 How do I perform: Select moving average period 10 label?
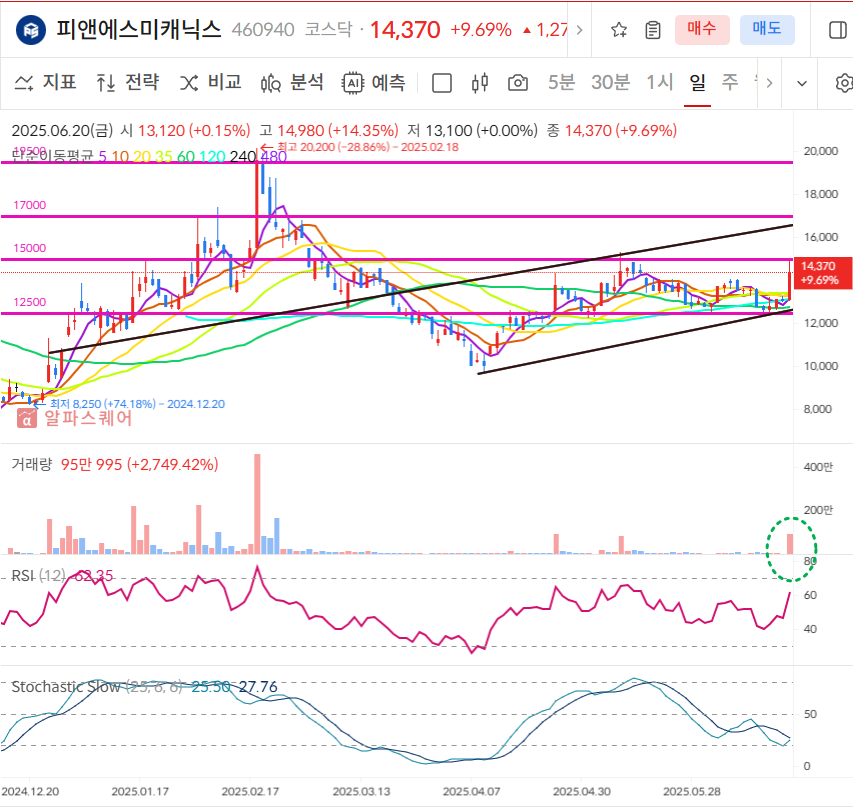click(120, 157)
